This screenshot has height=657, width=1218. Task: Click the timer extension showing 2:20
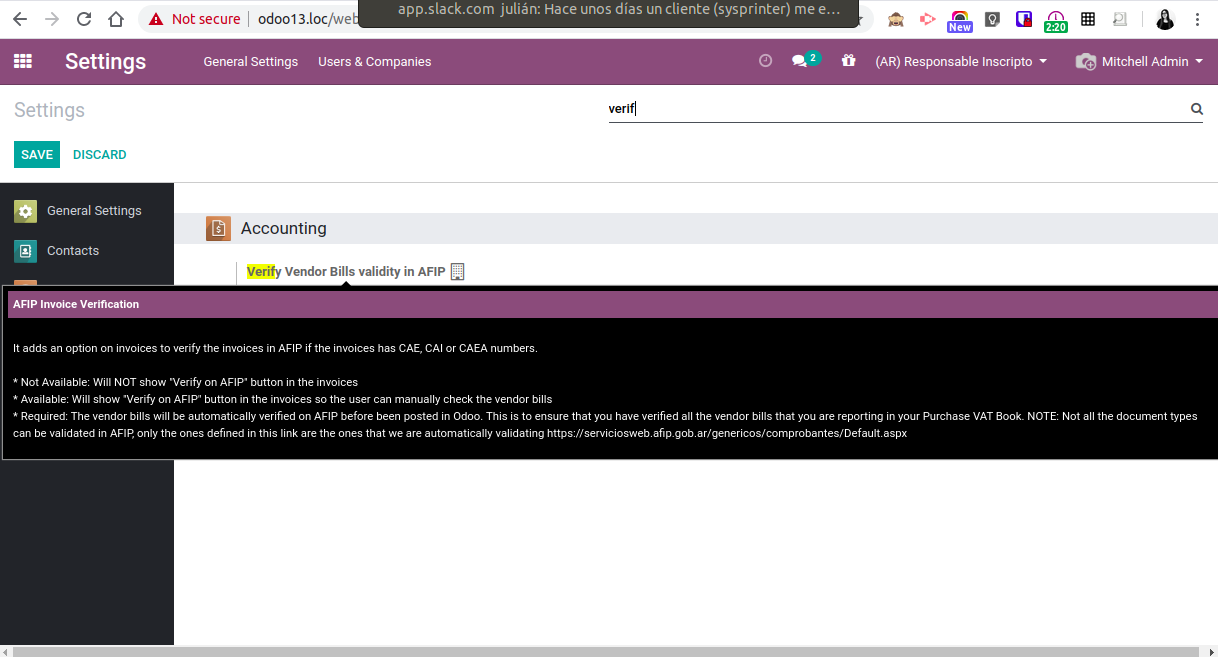click(x=1056, y=21)
